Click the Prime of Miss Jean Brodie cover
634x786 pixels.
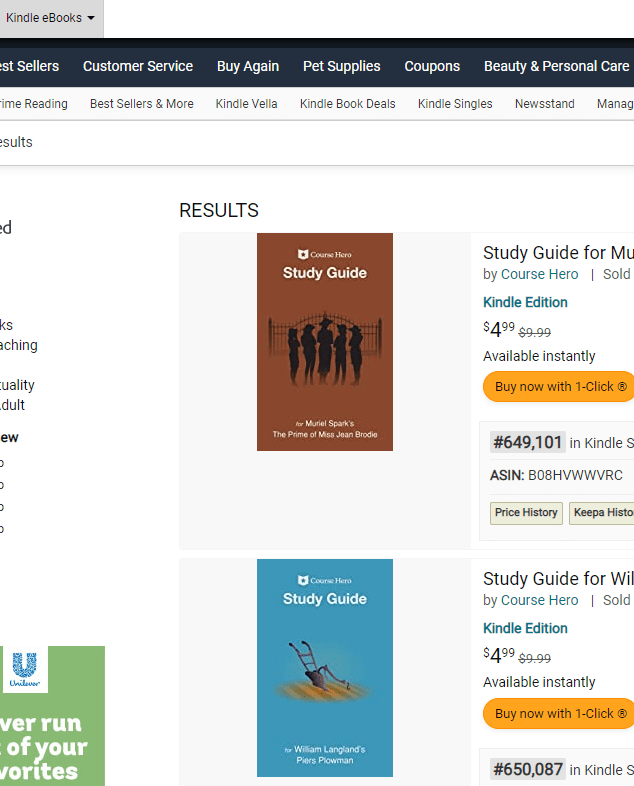pos(325,342)
